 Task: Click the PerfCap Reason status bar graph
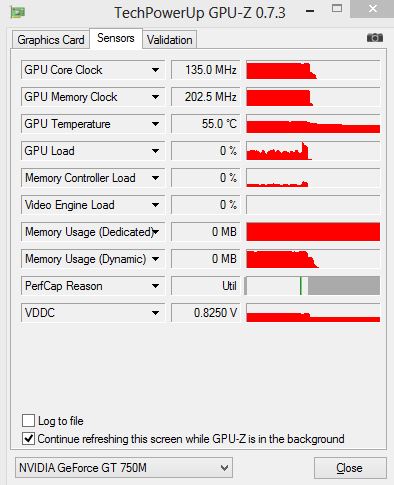tap(313, 286)
